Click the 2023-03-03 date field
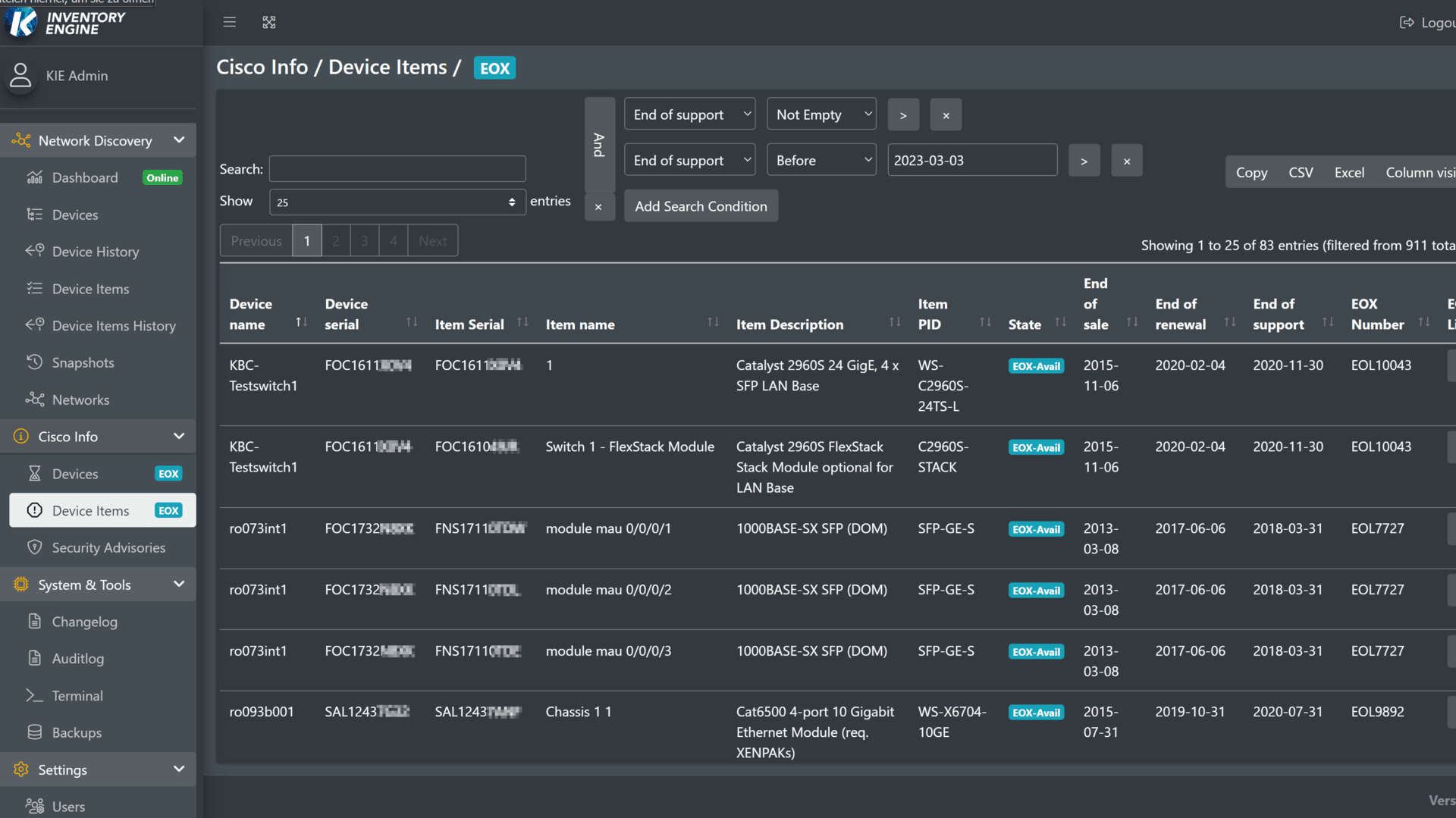The image size is (1456, 818). pos(972,160)
